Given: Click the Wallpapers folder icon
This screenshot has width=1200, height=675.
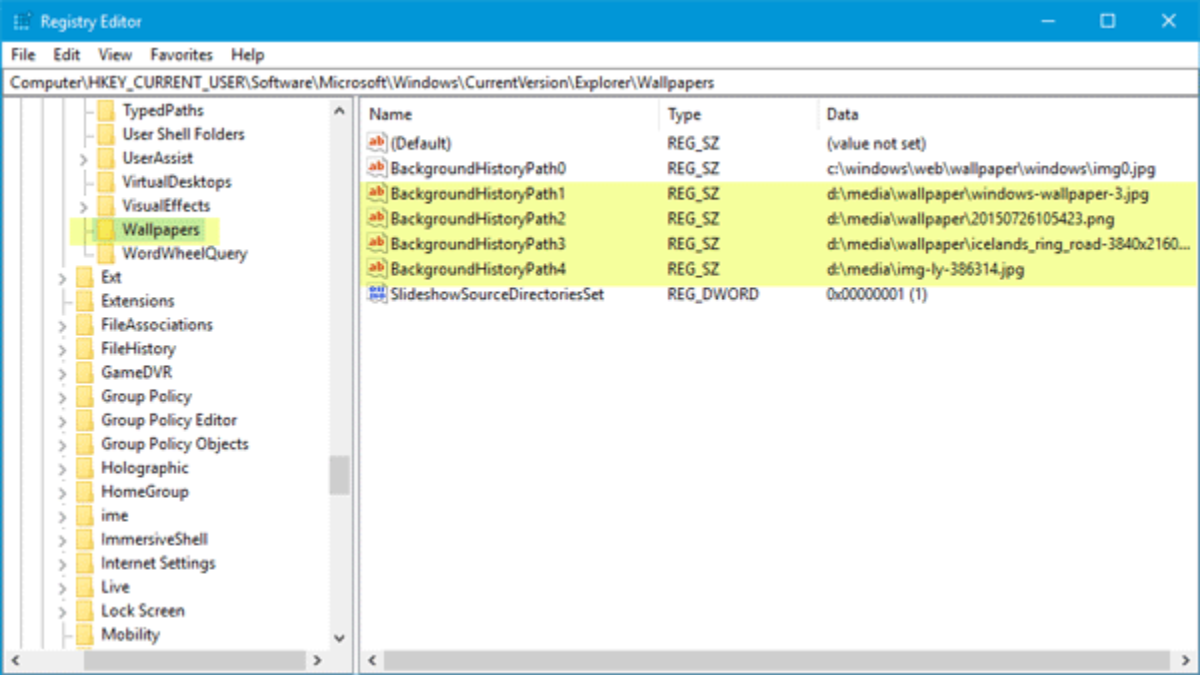Looking at the screenshot, I should point(106,230).
